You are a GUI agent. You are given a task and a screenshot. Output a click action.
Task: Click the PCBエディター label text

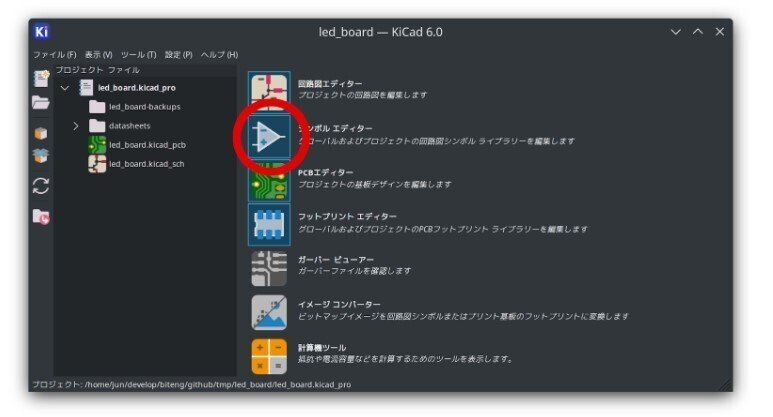(325, 173)
